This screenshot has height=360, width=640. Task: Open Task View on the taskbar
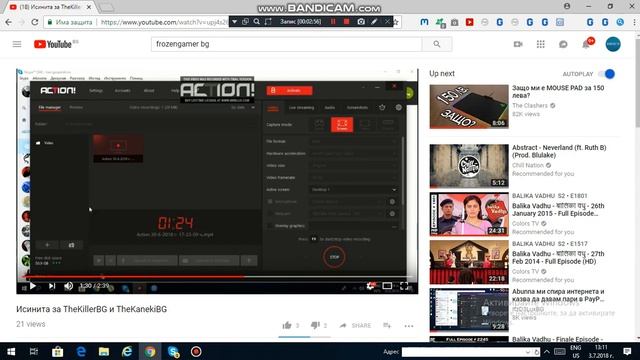pyautogui.click(x=34, y=351)
